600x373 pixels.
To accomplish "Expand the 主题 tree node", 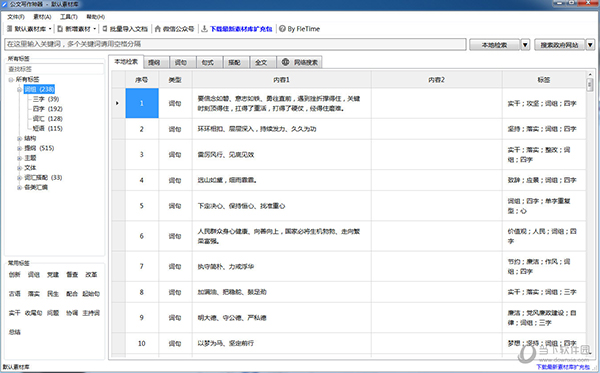I will [x=19, y=158].
